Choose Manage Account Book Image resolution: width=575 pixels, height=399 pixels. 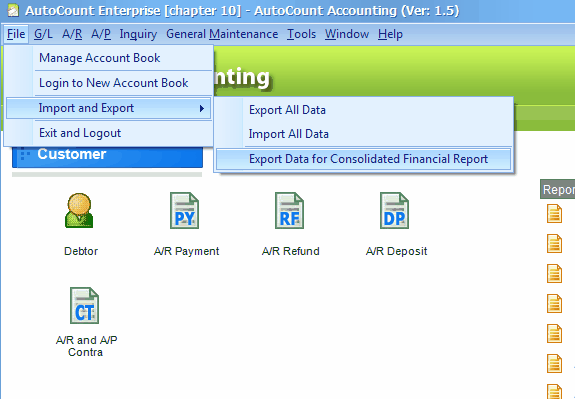coord(109,58)
